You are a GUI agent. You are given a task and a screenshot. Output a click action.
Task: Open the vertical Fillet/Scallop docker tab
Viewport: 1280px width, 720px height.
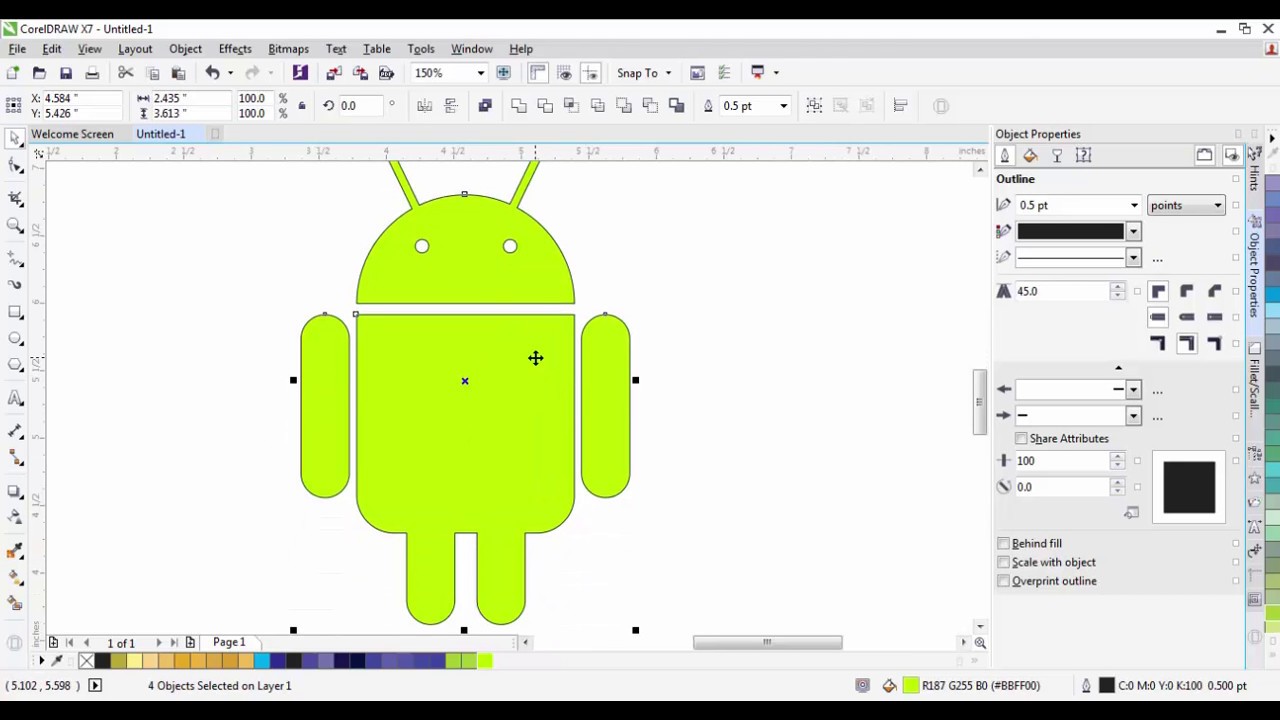[x=1254, y=382]
